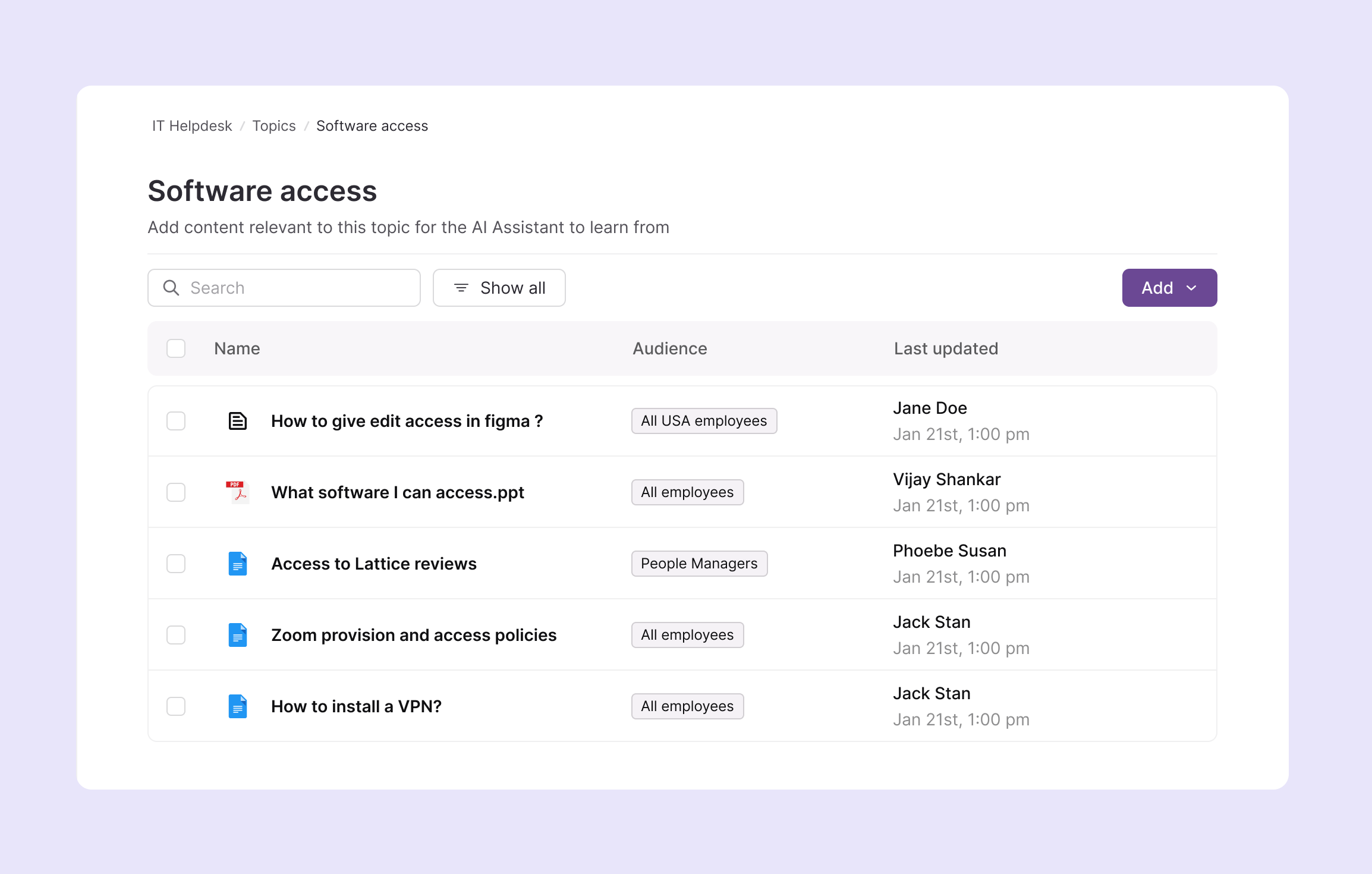Click the blue doc icon for Lattice reviews
Viewport: 1372px width, 874px height.
point(238,564)
